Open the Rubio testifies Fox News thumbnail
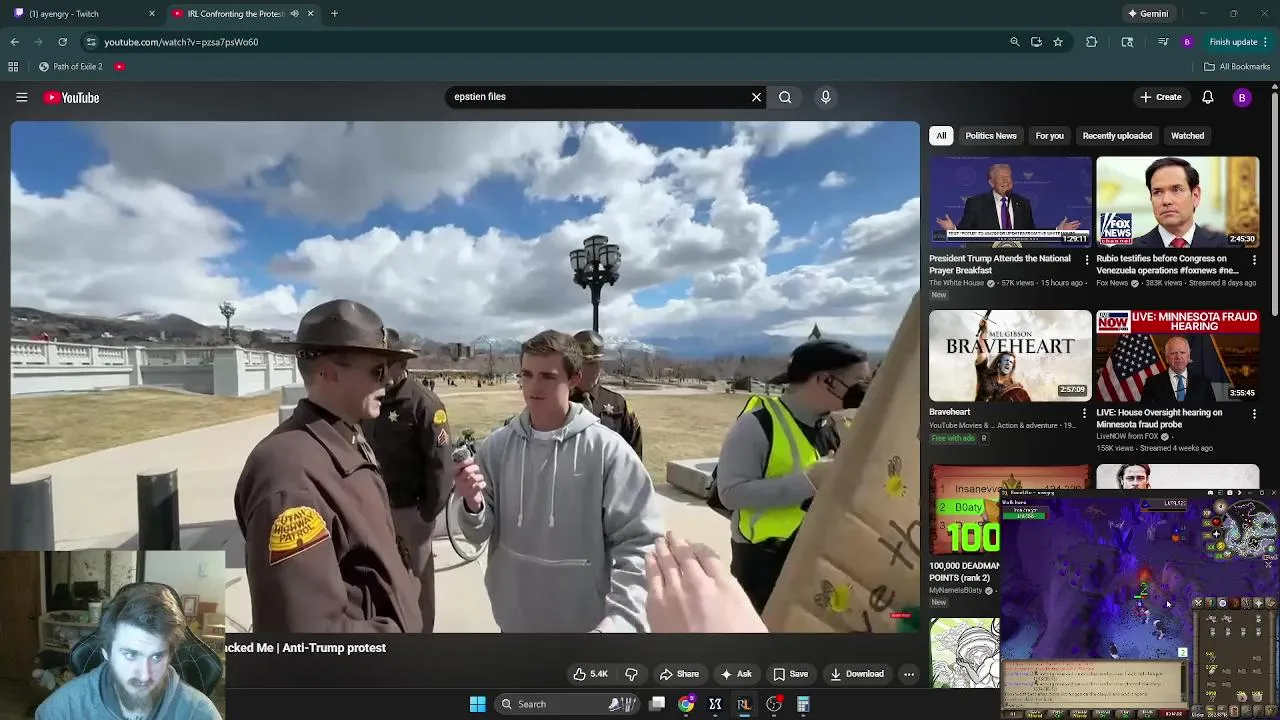The width and height of the screenshot is (1280, 720). [1177, 201]
